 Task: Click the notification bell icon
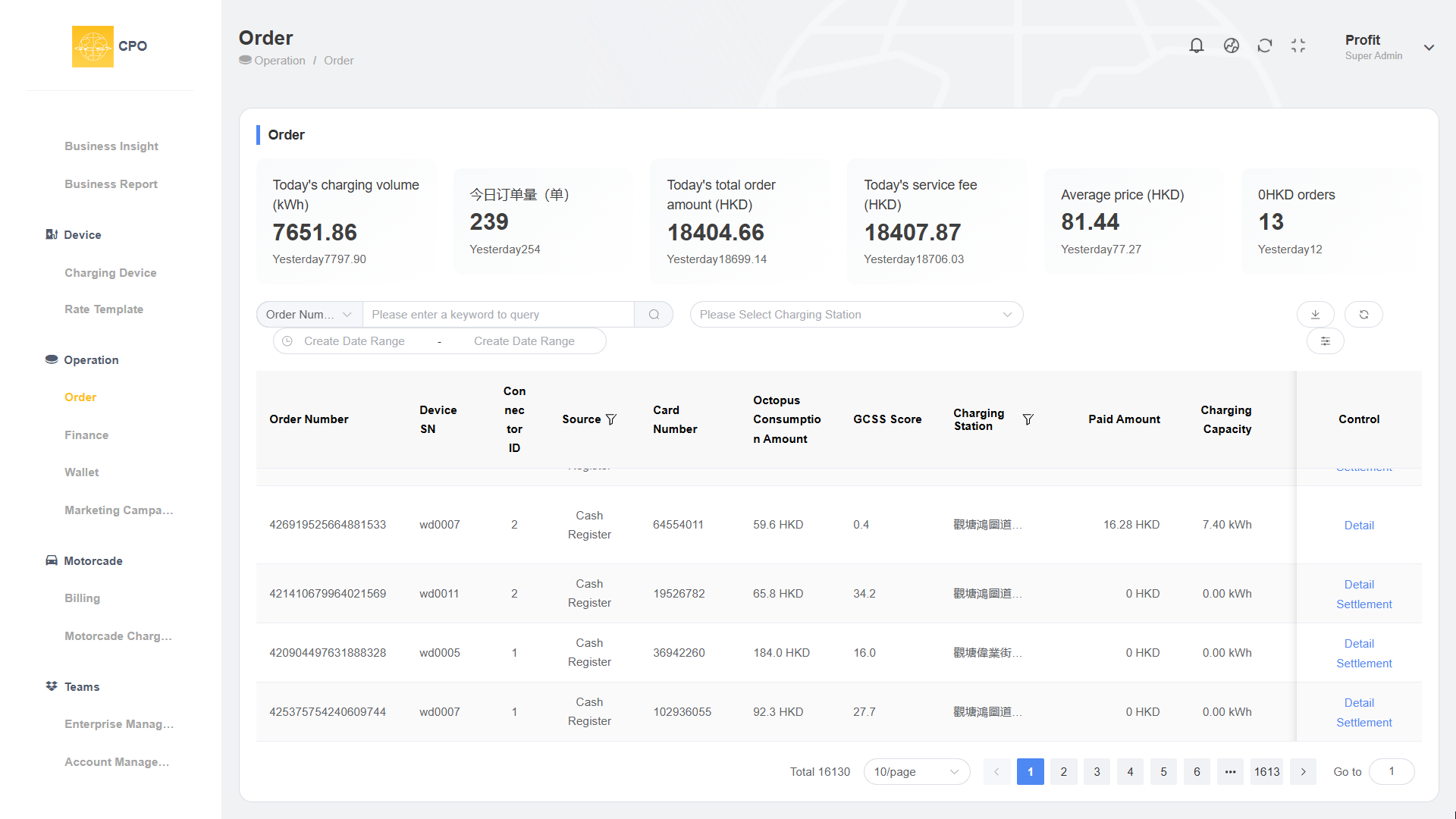[x=1197, y=46]
